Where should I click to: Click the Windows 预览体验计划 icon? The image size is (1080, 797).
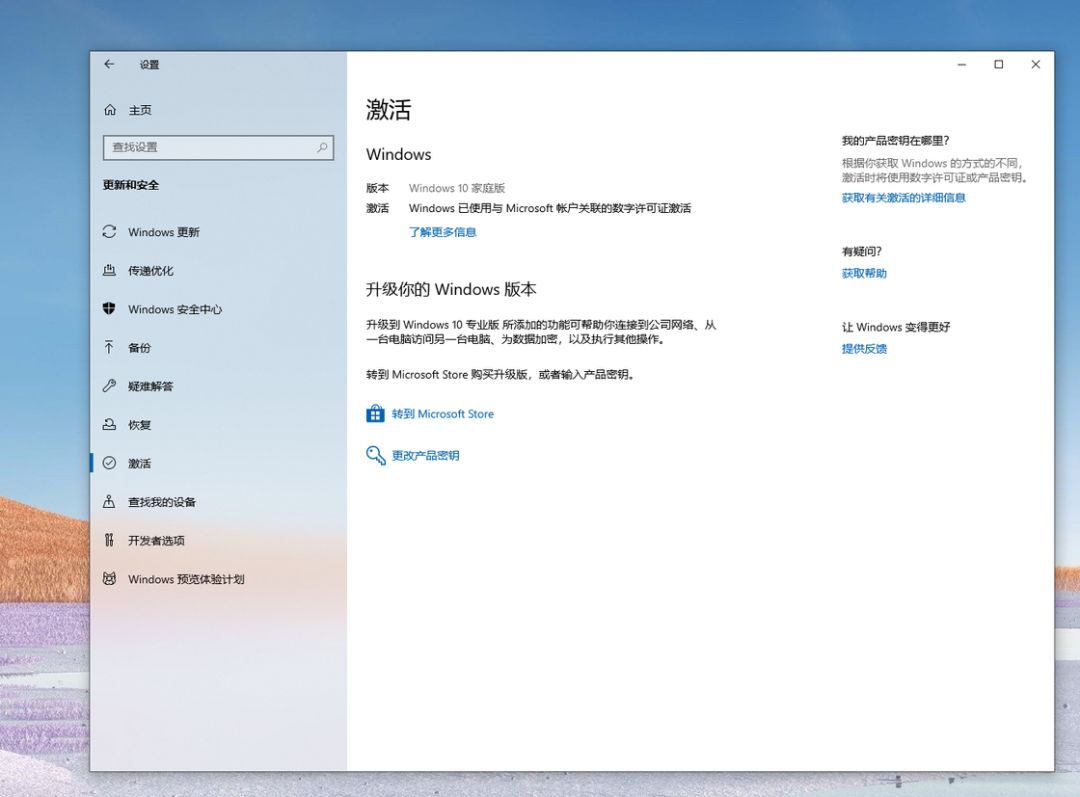coord(110,579)
